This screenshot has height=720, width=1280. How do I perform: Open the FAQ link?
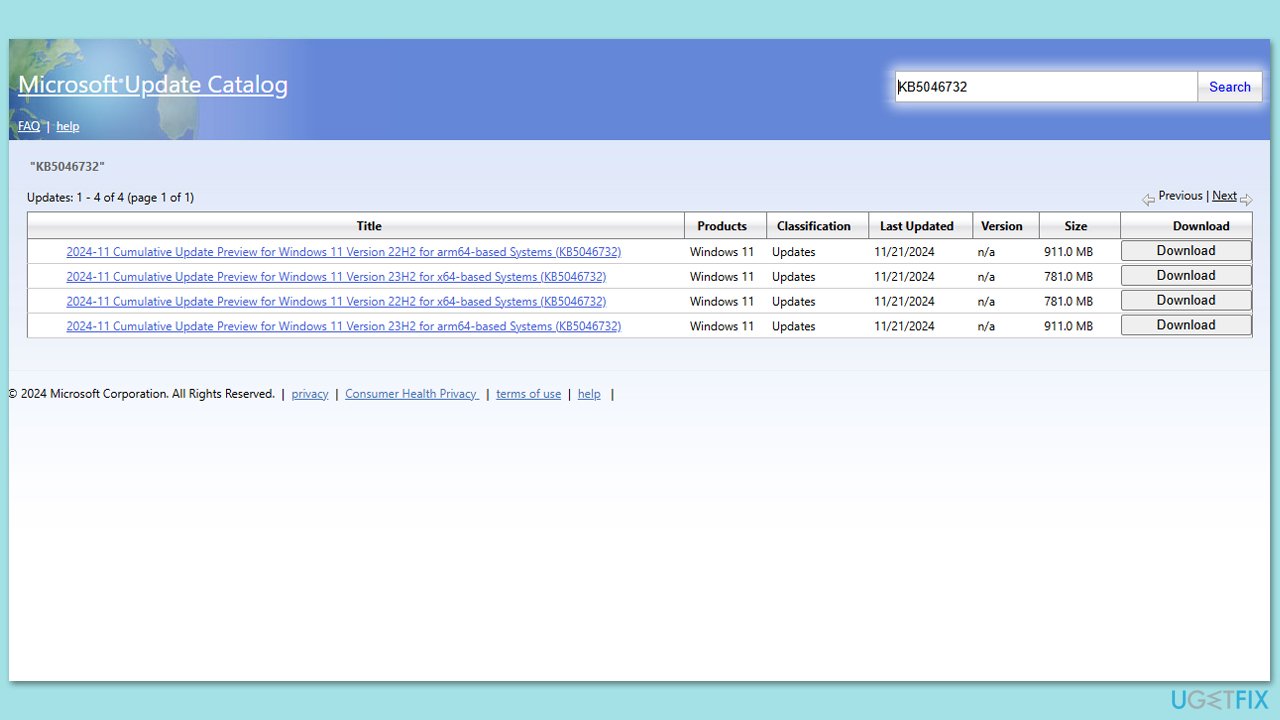point(29,126)
